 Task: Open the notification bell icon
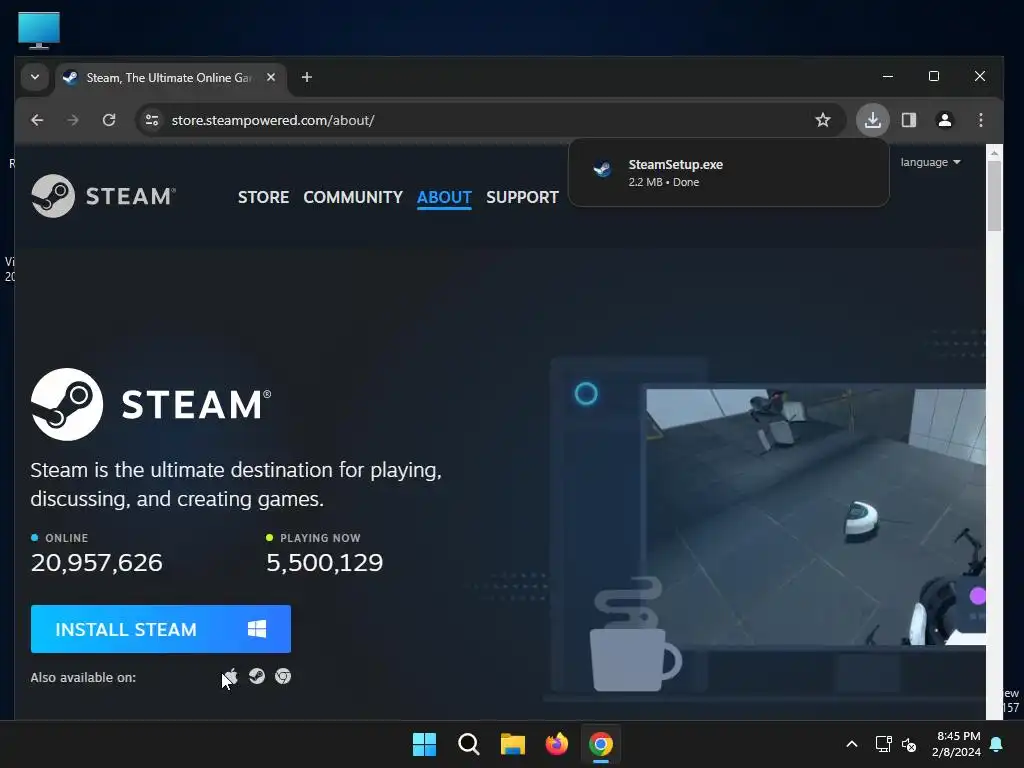(997, 744)
